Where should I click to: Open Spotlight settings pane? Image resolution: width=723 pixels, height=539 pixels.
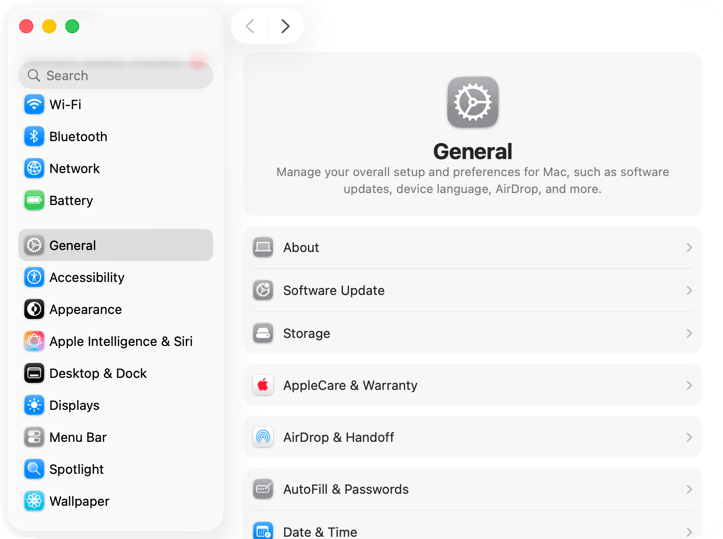pyautogui.click(x=115, y=469)
